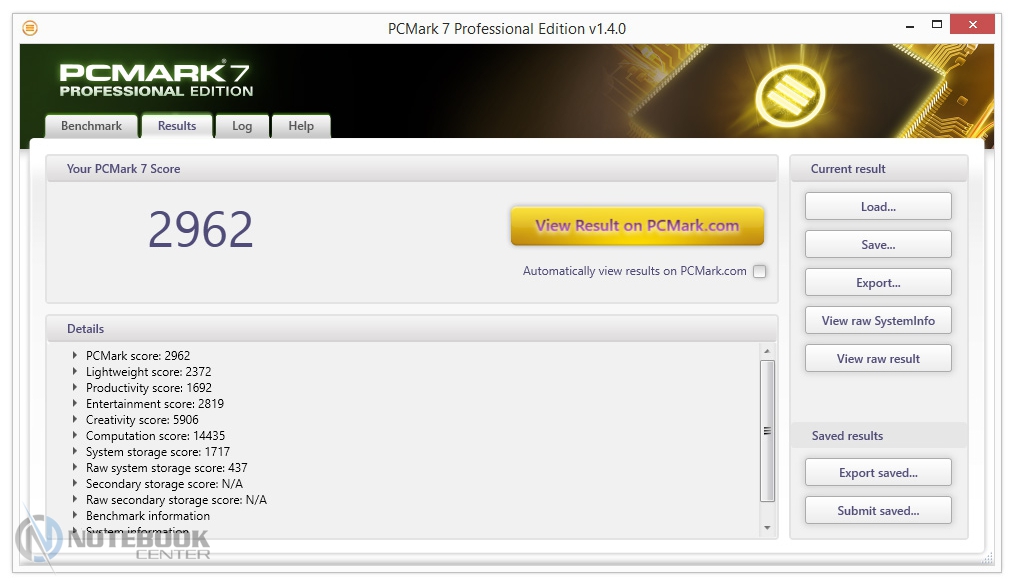Open the Help tab
The width and height of the screenshot is (1014, 586).
[301, 126]
